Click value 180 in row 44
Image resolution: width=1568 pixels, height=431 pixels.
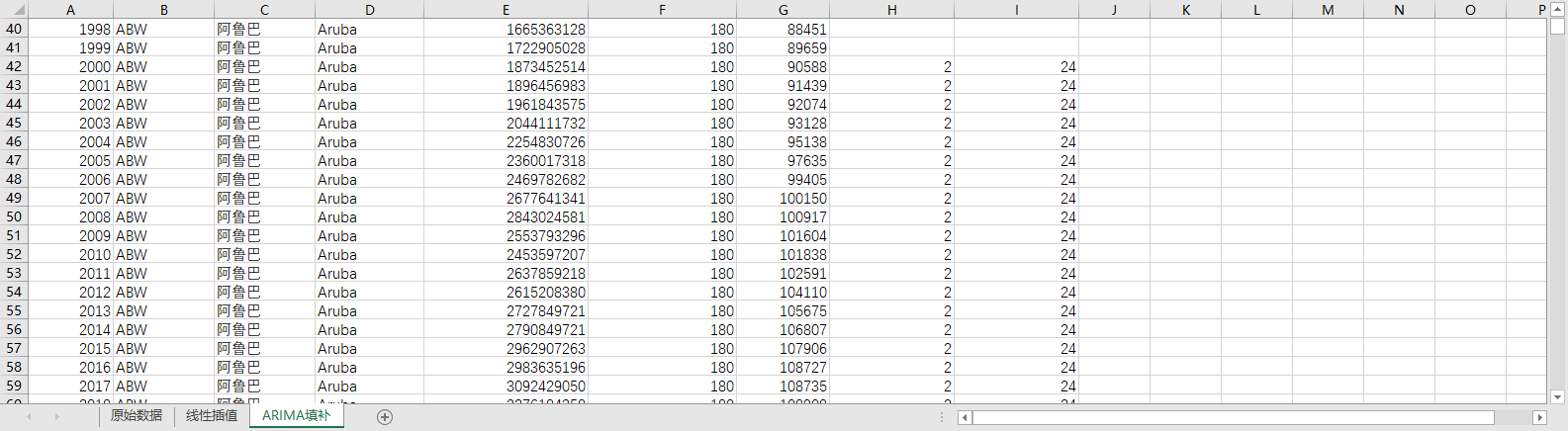coord(662,104)
